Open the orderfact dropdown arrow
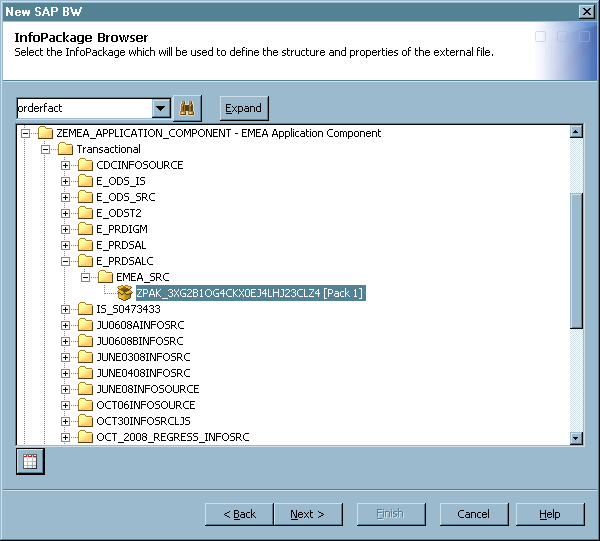The width and height of the screenshot is (600, 541). coord(160,108)
